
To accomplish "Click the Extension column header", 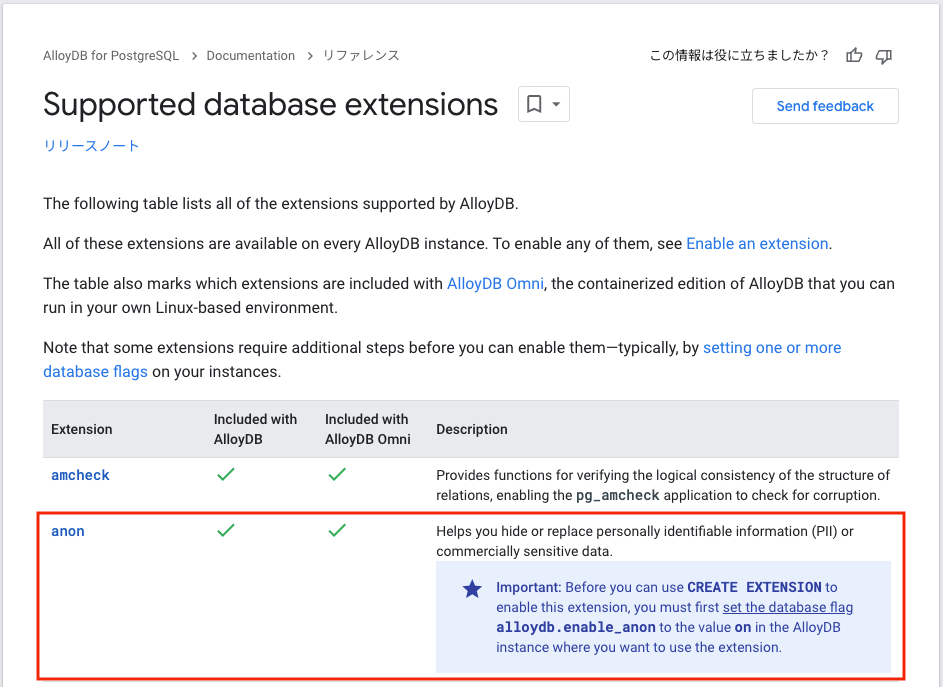I will (x=82, y=429).
